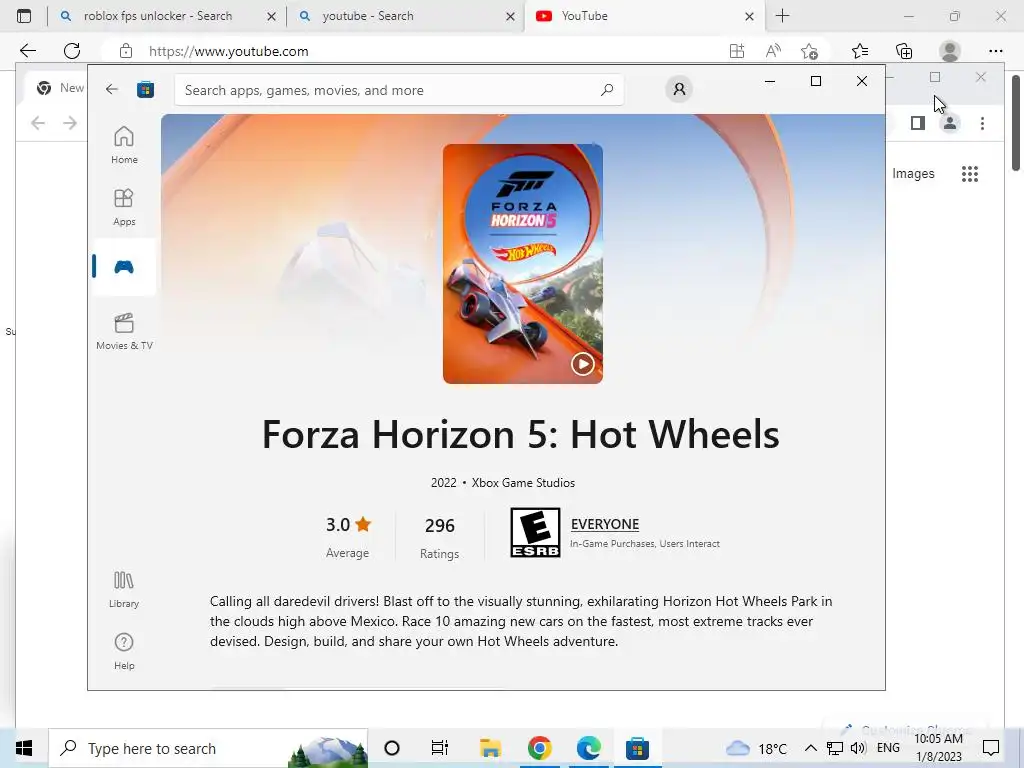Open Library in Store sidebar

coord(124,590)
